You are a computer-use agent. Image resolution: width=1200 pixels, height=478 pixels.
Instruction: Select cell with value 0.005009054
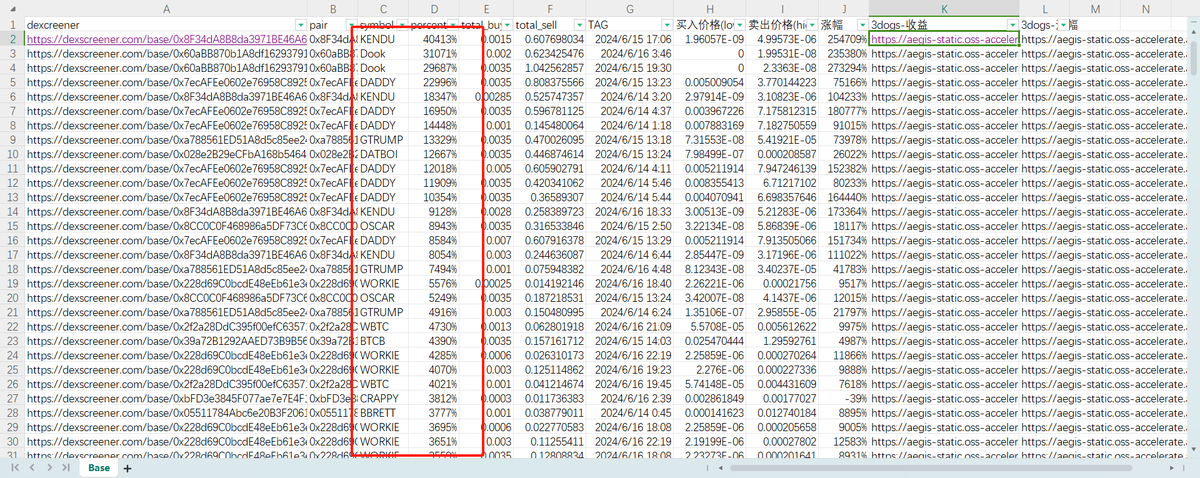(711, 83)
